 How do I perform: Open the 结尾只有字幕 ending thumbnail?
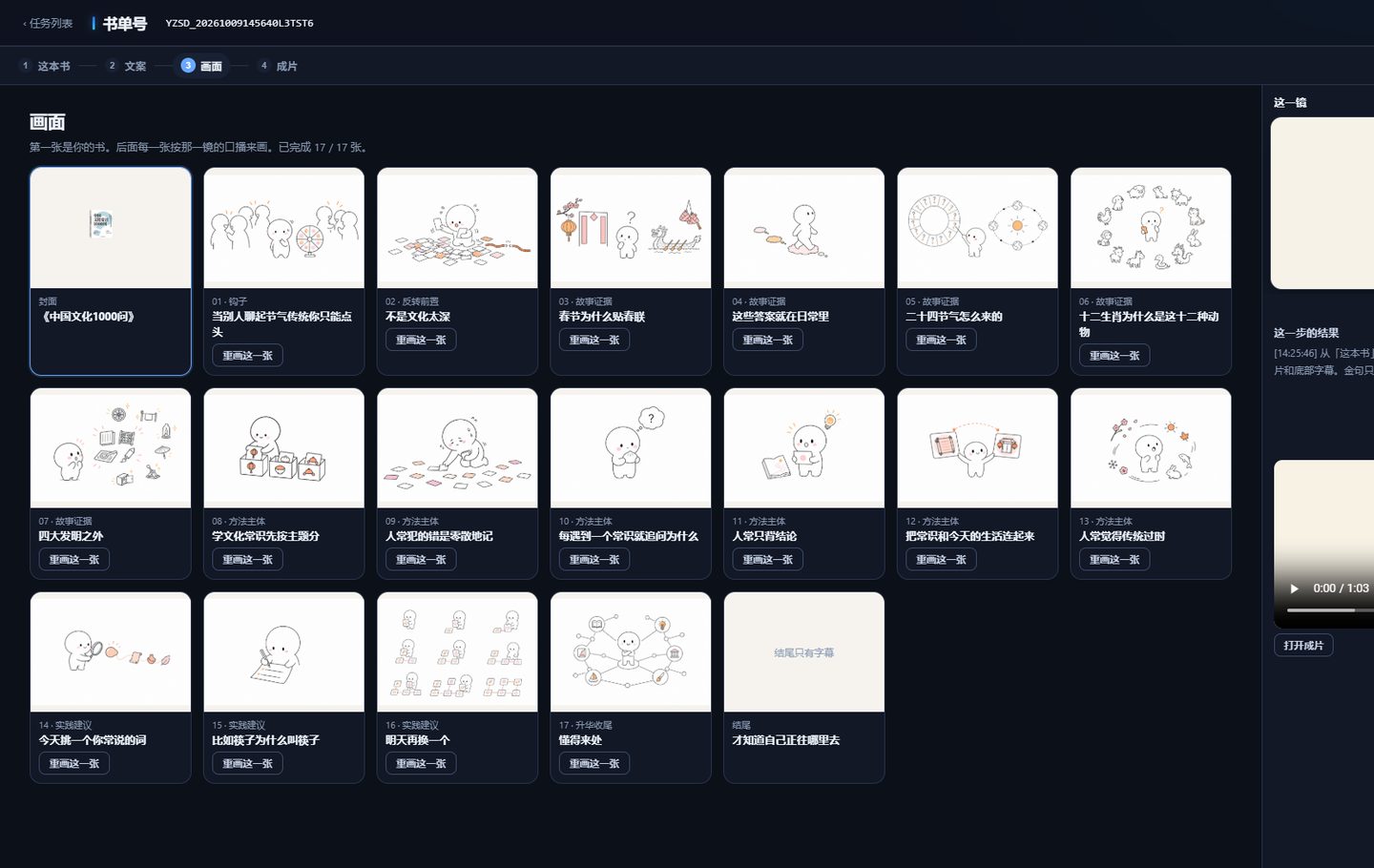pos(804,652)
